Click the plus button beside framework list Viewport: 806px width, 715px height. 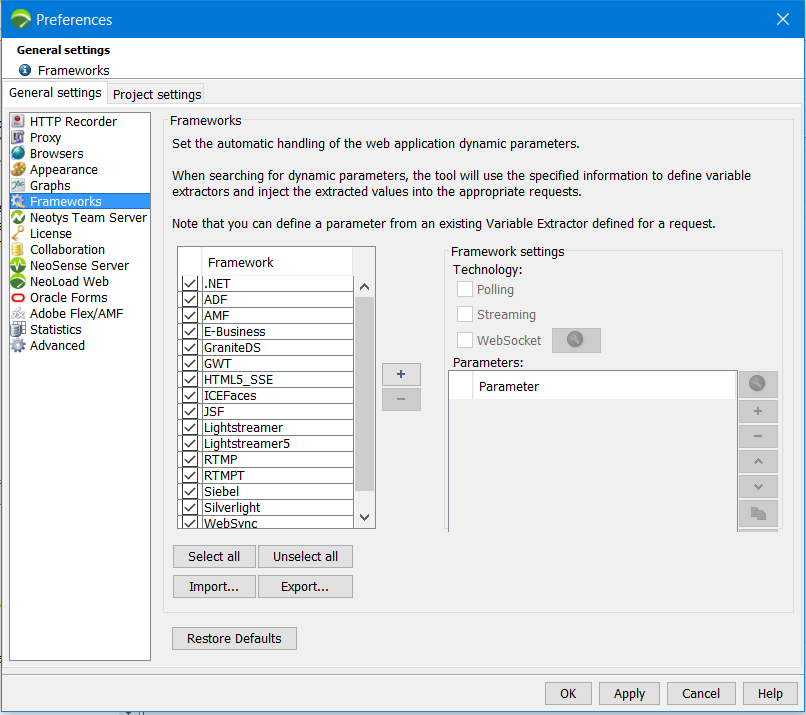[x=401, y=374]
